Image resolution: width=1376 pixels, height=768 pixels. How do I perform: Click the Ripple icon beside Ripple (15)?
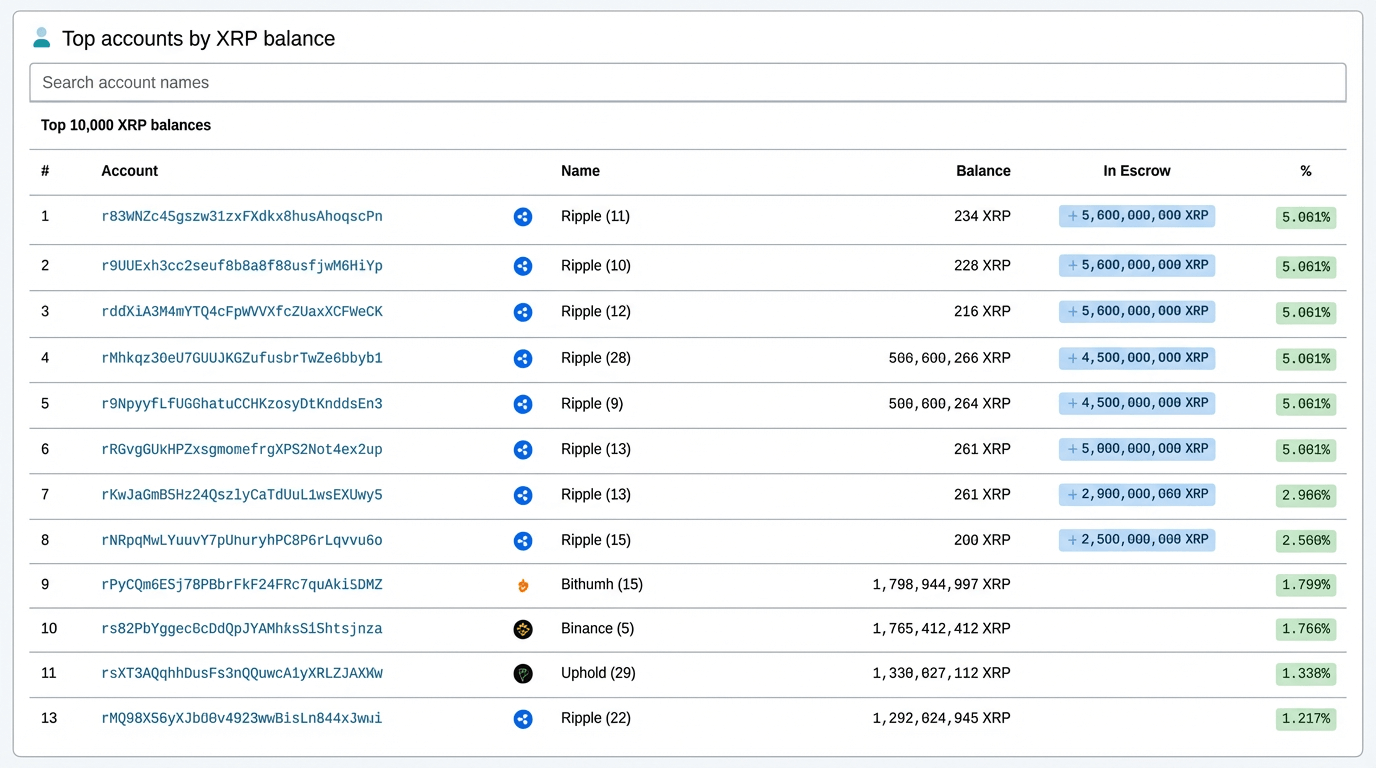pos(523,540)
